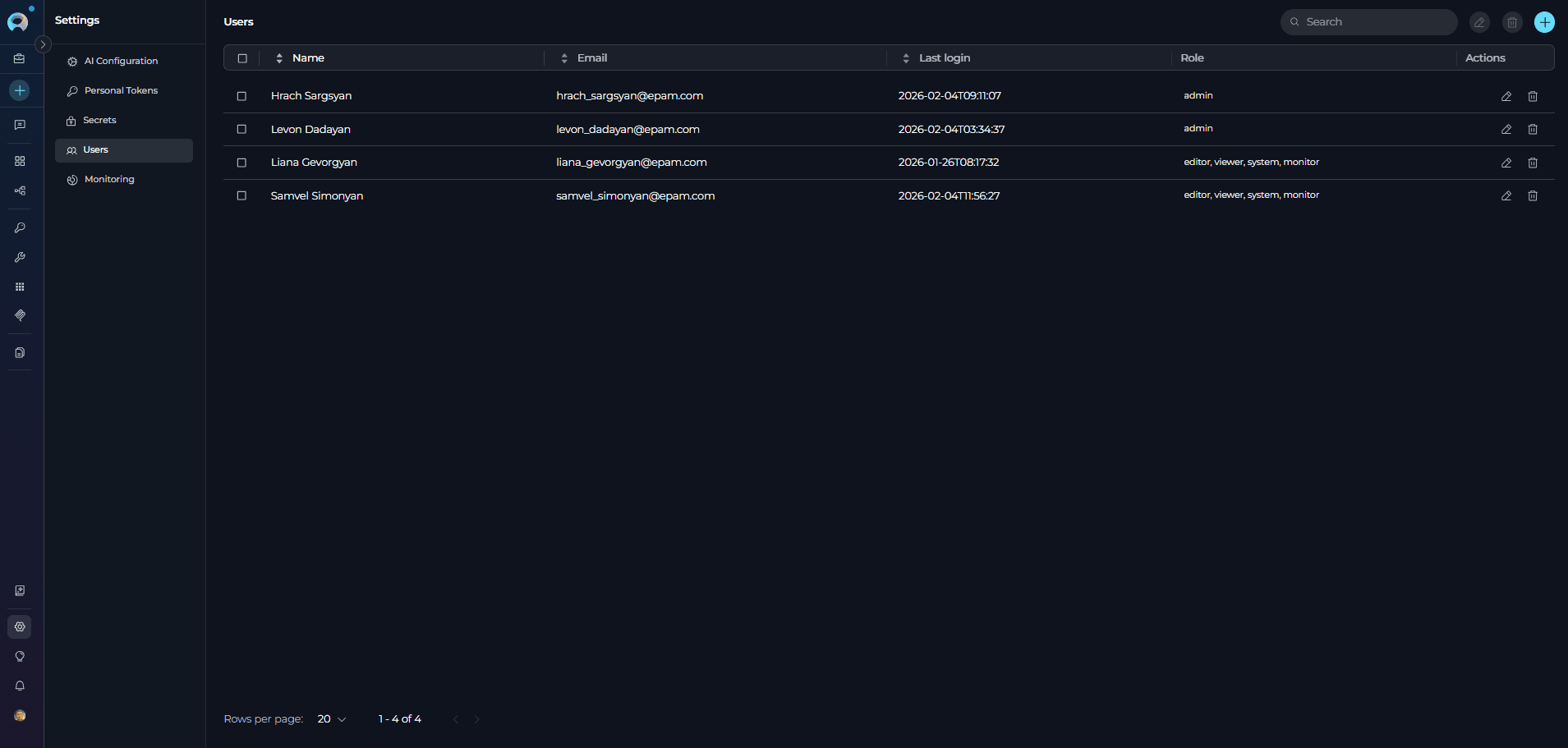Select the workspace briefcase icon
The height and width of the screenshot is (748, 1568).
20,57
